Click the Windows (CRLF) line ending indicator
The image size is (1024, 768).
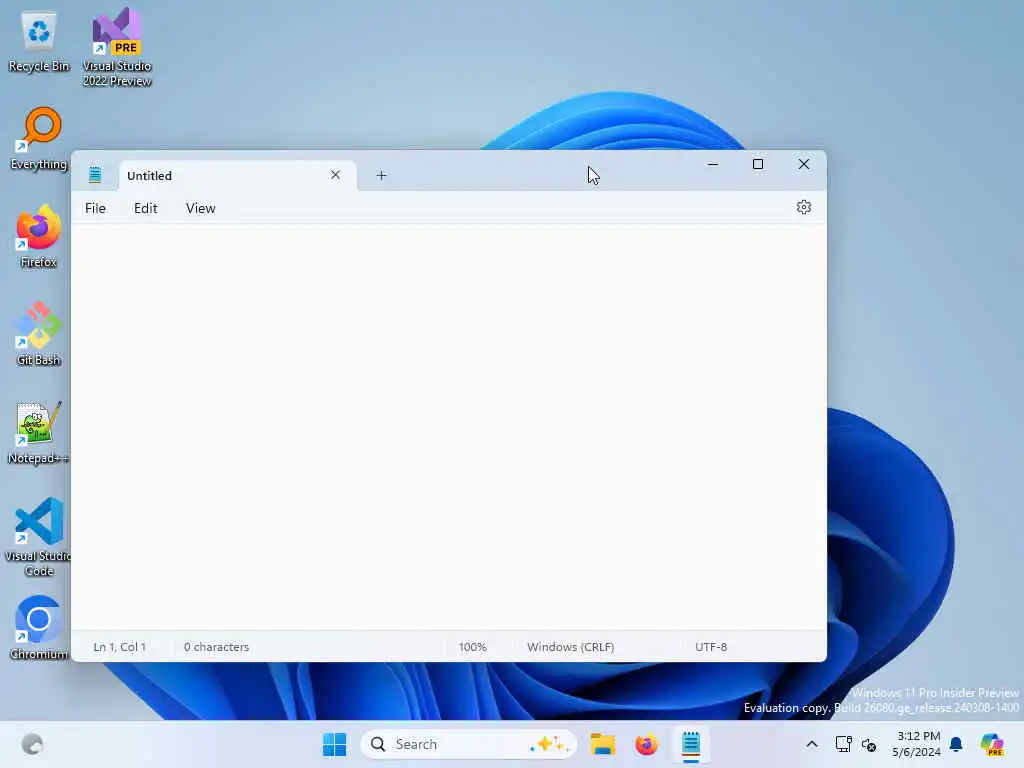[570, 647]
